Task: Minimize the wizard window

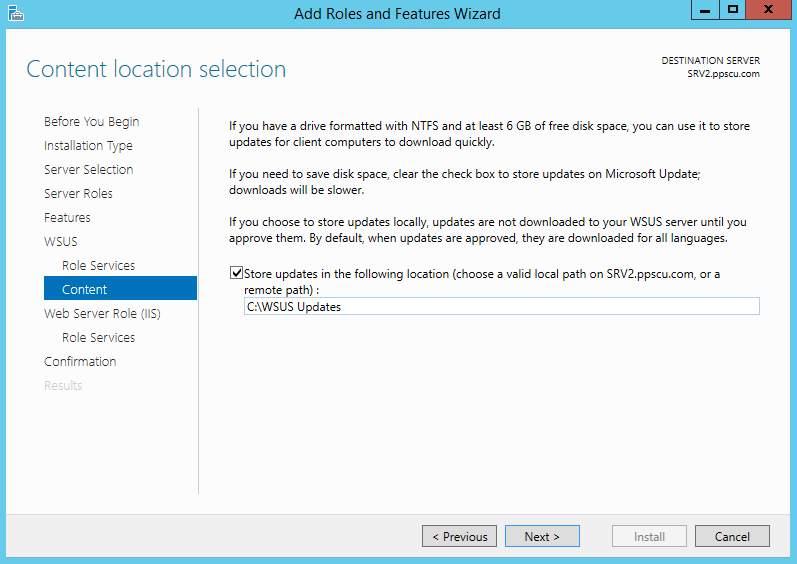Action: click(x=704, y=10)
